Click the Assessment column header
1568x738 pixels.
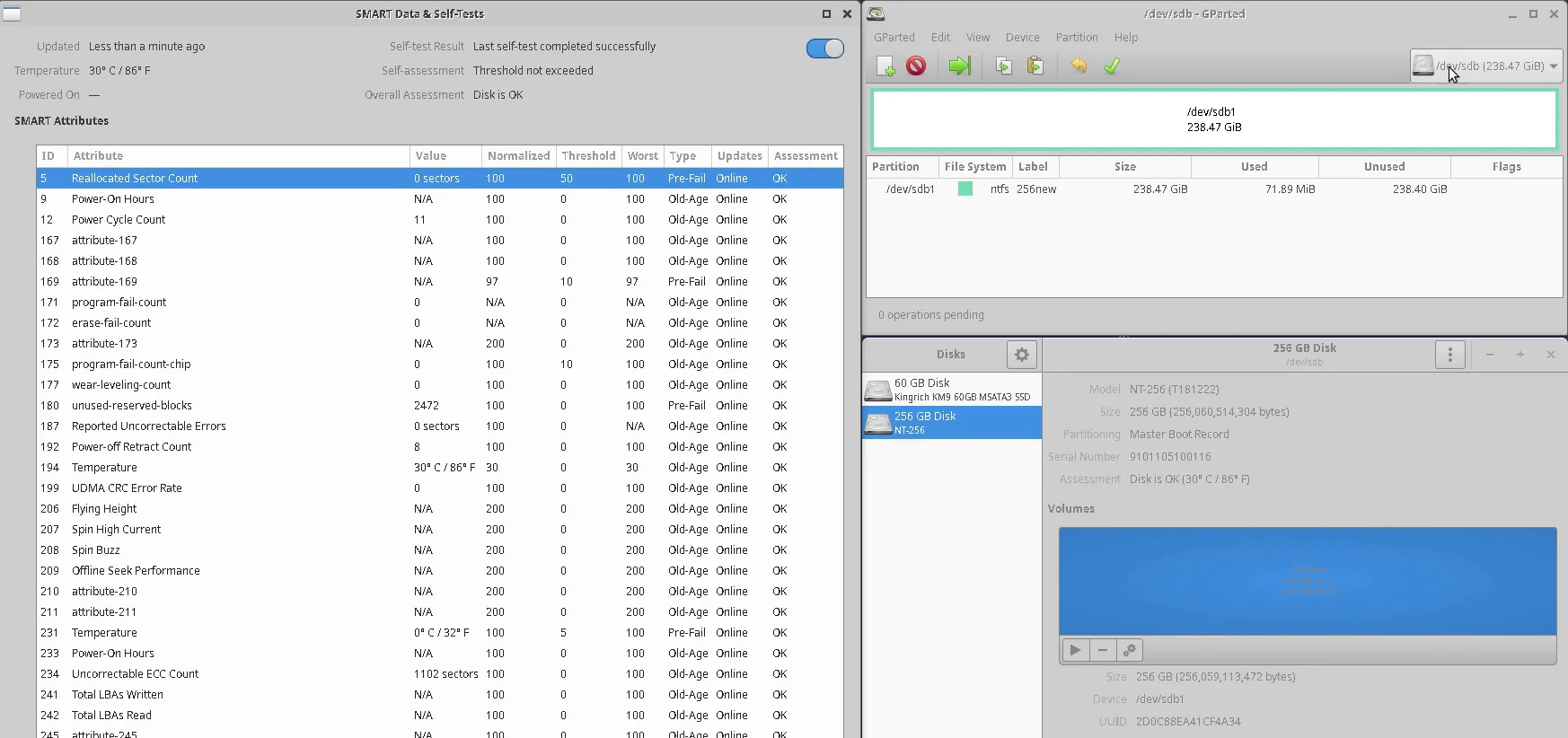[806, 156]
